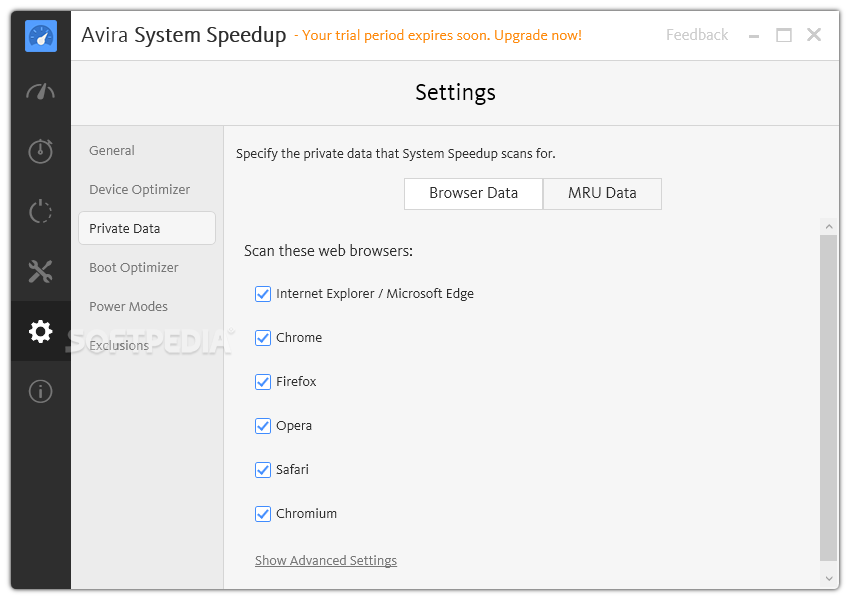
Task: Switch to the Browser Data tab
Action: click(x=473, y=193)
